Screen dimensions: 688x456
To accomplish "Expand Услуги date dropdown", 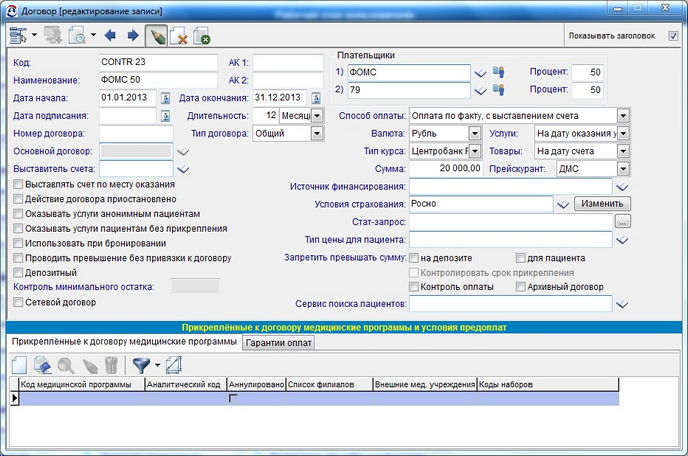I will click(x=623, y=133).
